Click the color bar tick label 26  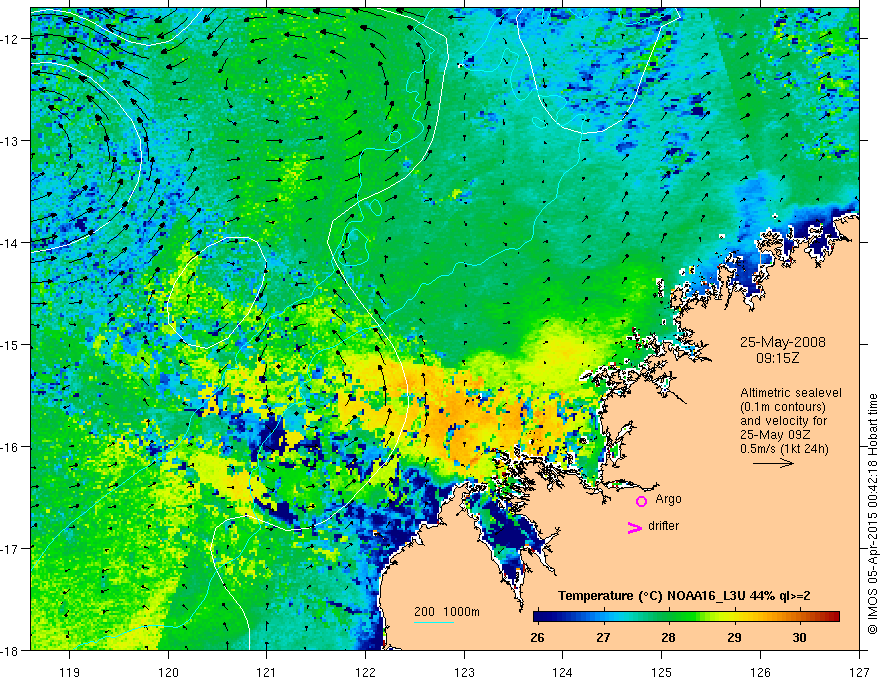click(x=537, y=638)
